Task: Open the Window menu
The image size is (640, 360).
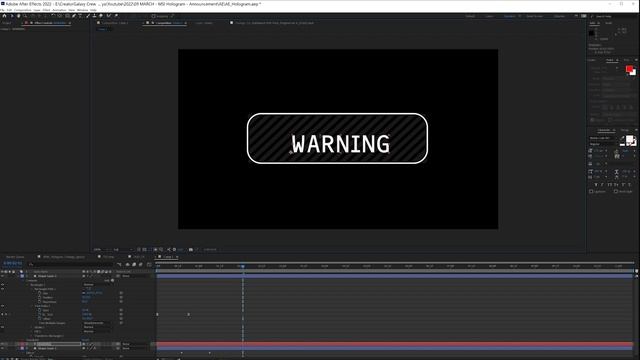Action: click(x=82, y=10)
